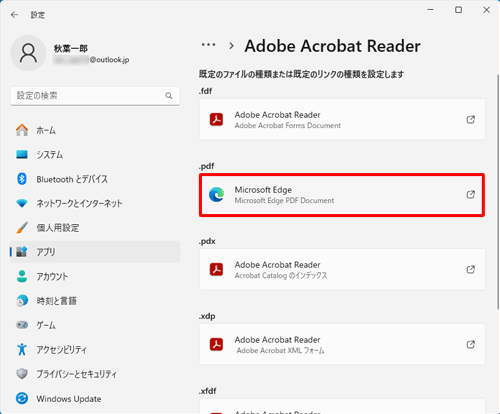
Task: Open システム settings page
Action: (95, 154)
